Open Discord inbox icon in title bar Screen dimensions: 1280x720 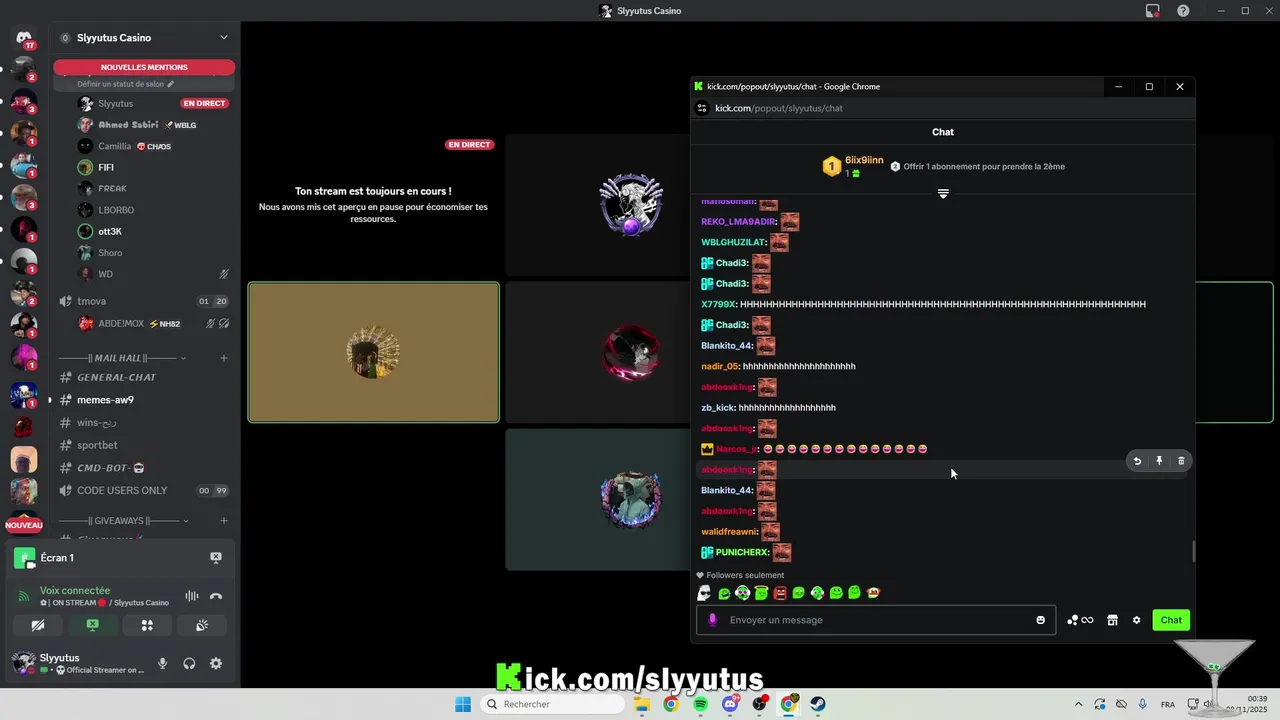tap(1153, 11)
